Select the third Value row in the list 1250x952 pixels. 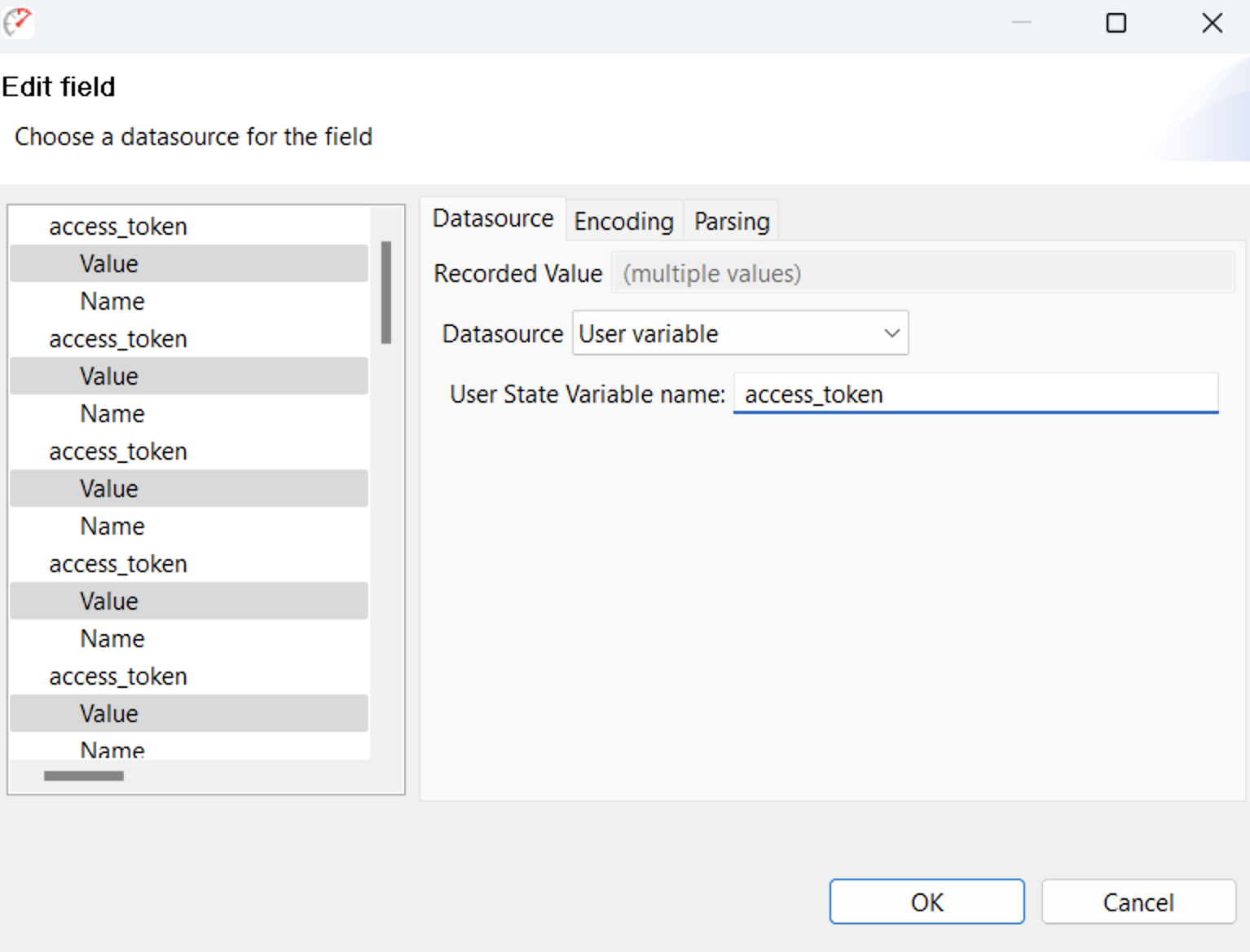tap(189, 488)
